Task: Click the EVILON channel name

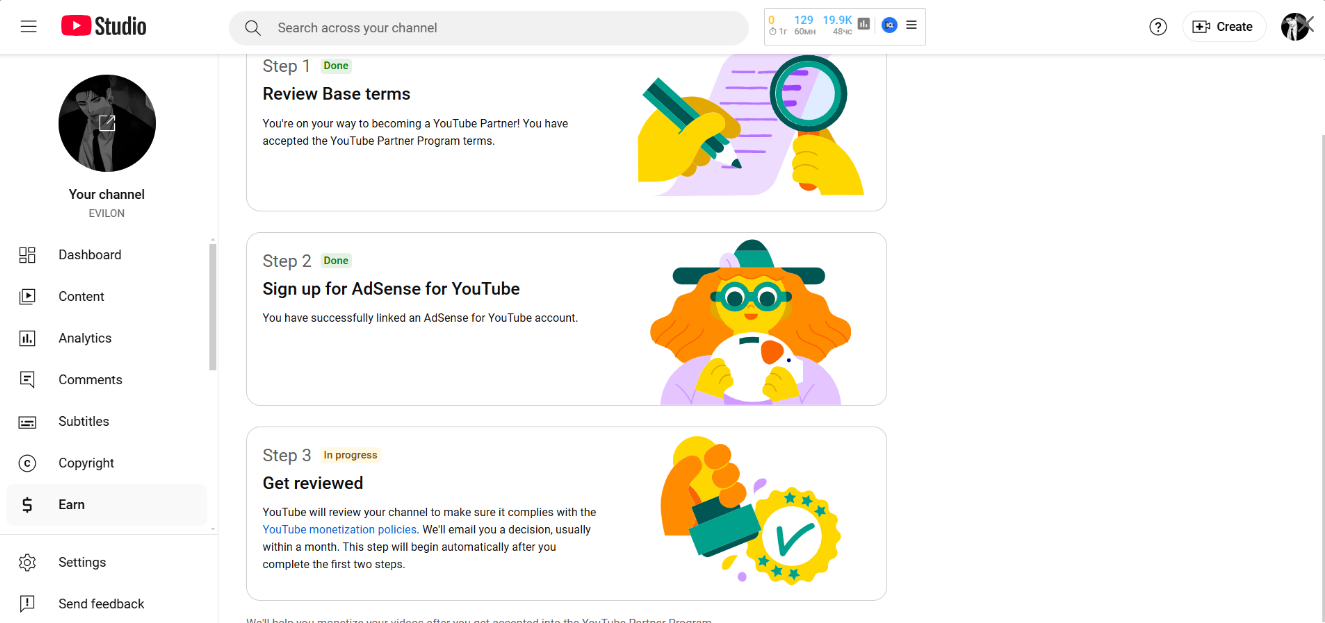Action: click(107, 214)
